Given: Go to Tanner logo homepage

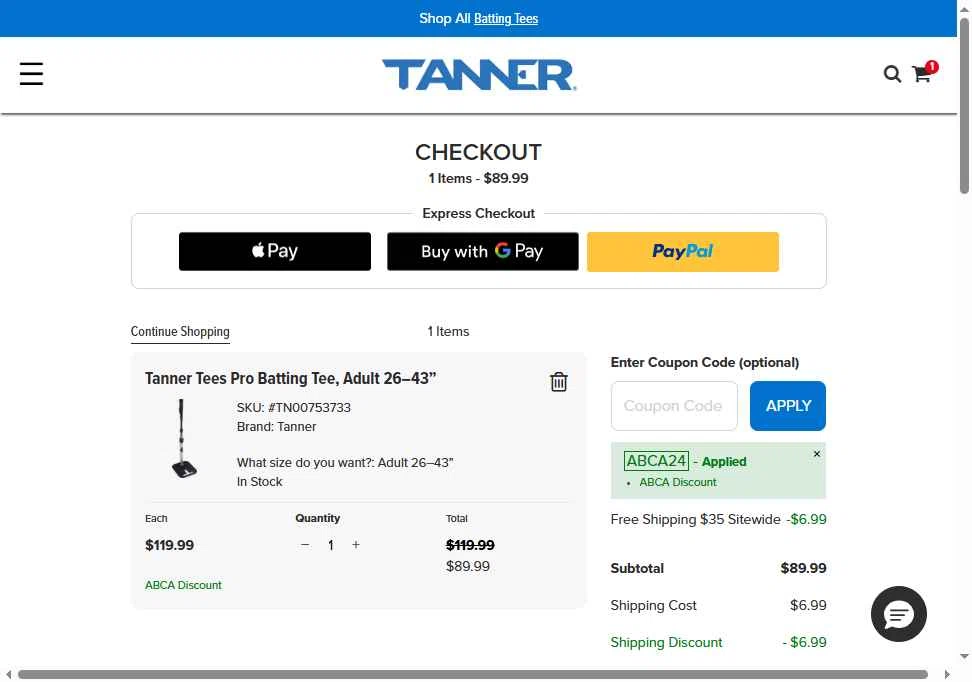Looking at the screenshot, I should click(479, 75).
